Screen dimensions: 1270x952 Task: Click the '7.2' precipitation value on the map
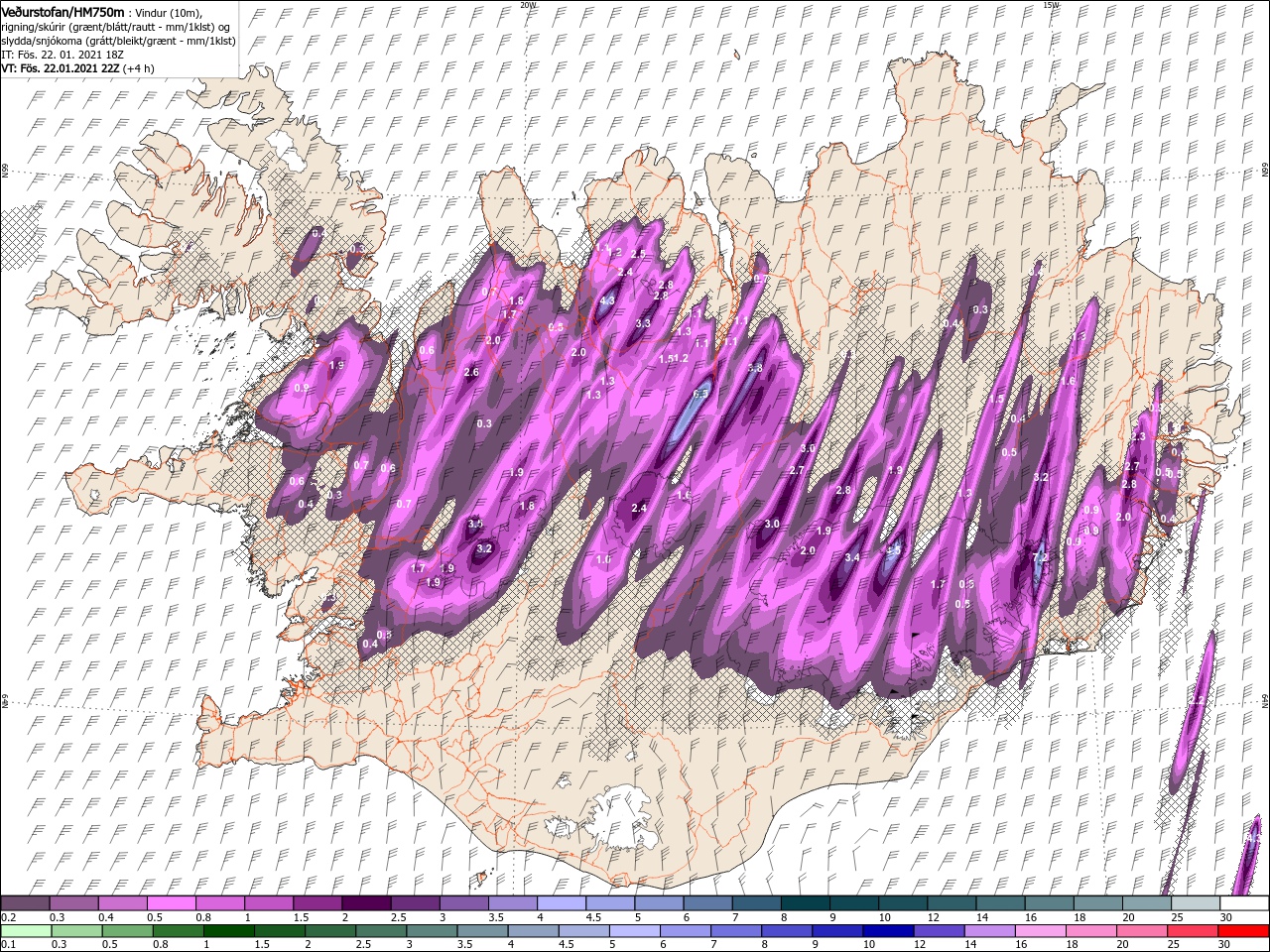tap(1041, 557)
